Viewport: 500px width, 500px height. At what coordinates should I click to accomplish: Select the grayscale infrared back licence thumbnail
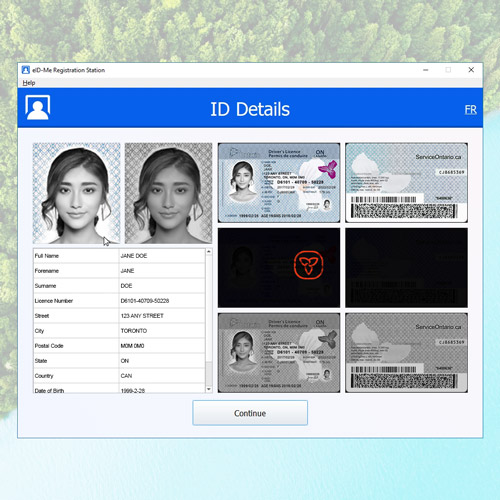pos(406,353)
